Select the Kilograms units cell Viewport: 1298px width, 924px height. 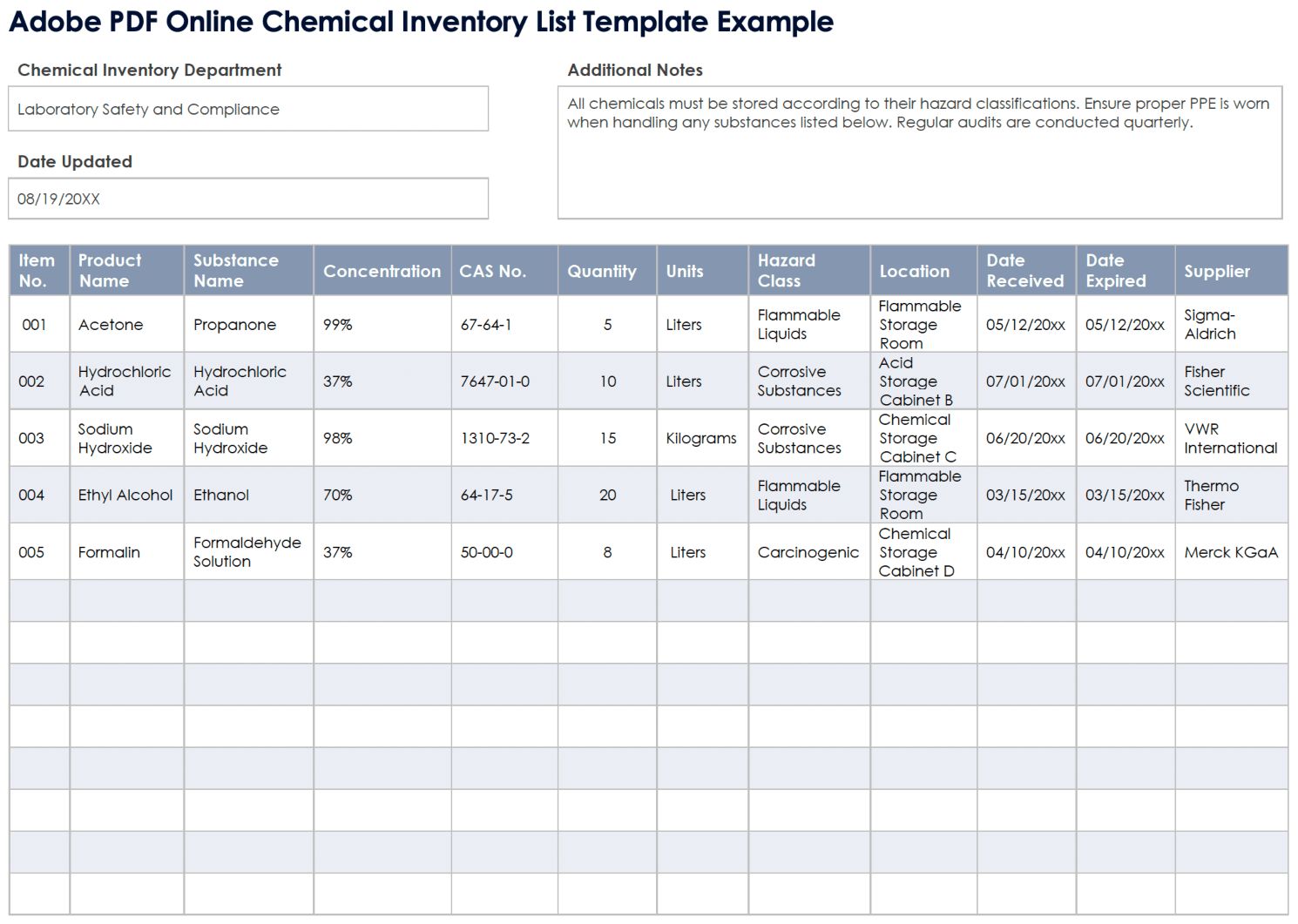(x=701, y=438)
